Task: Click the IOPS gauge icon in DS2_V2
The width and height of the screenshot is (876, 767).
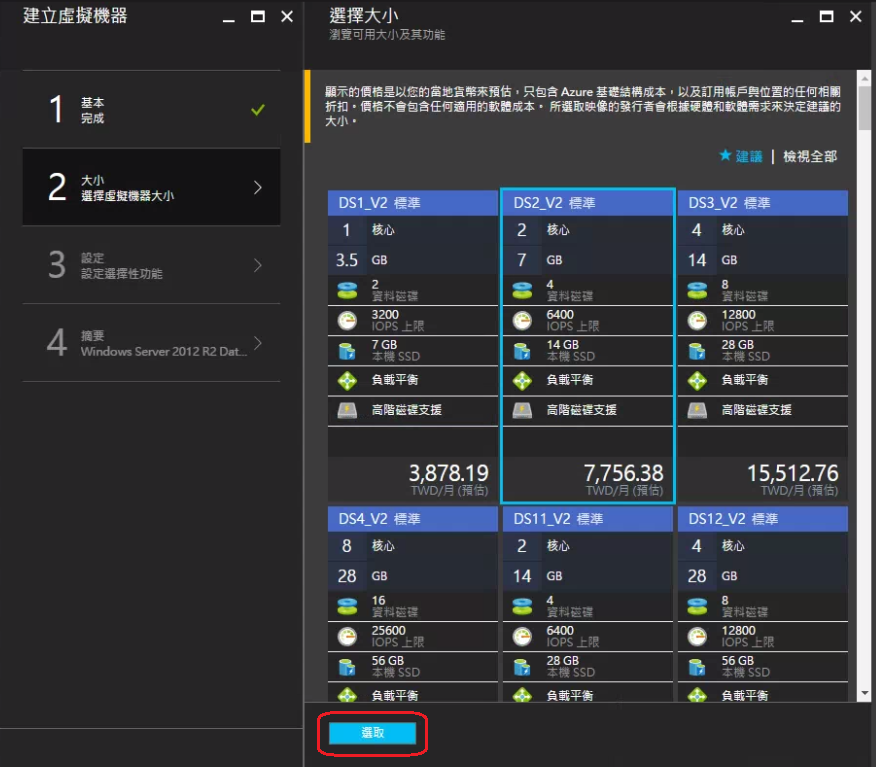Action: click(522, 321)
